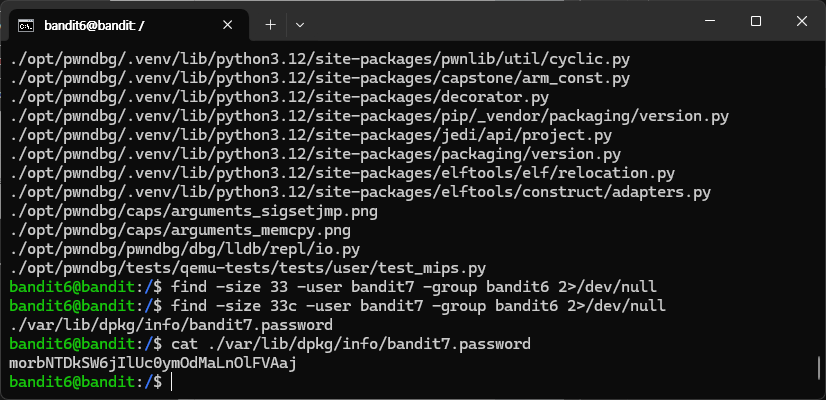Click the cat bandit7.password command line
The width and height of the screenshot is (826, 400).
tap(270, 344)
